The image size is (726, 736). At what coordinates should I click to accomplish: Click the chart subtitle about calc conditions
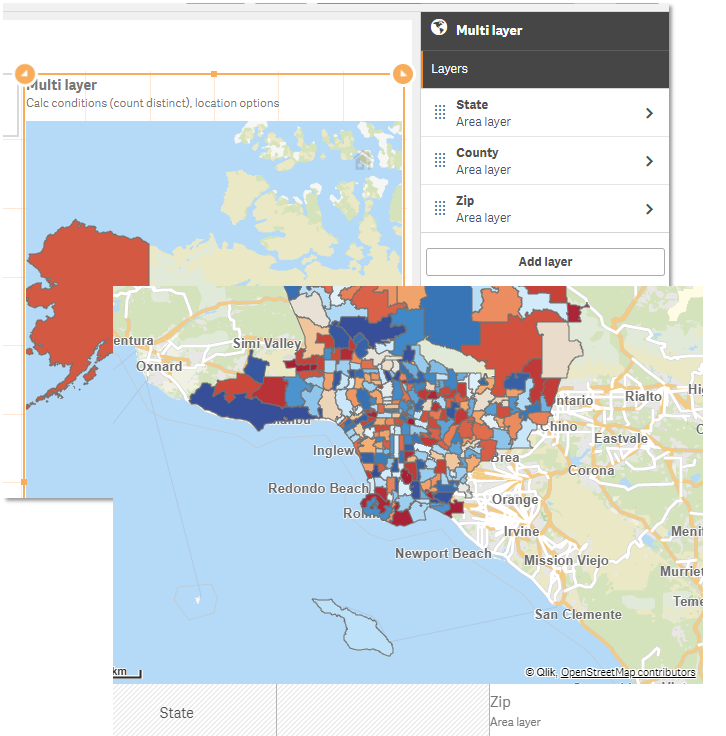(153, 103)
